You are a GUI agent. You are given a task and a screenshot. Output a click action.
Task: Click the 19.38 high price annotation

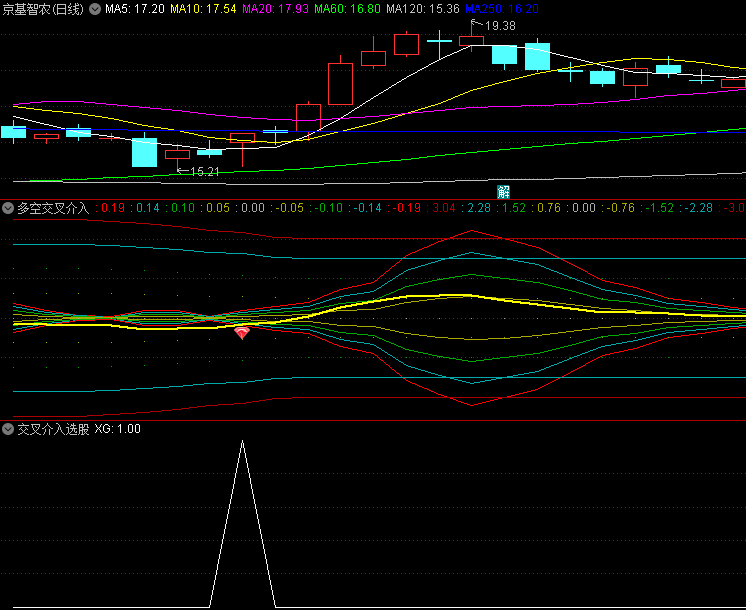point(499,26)
